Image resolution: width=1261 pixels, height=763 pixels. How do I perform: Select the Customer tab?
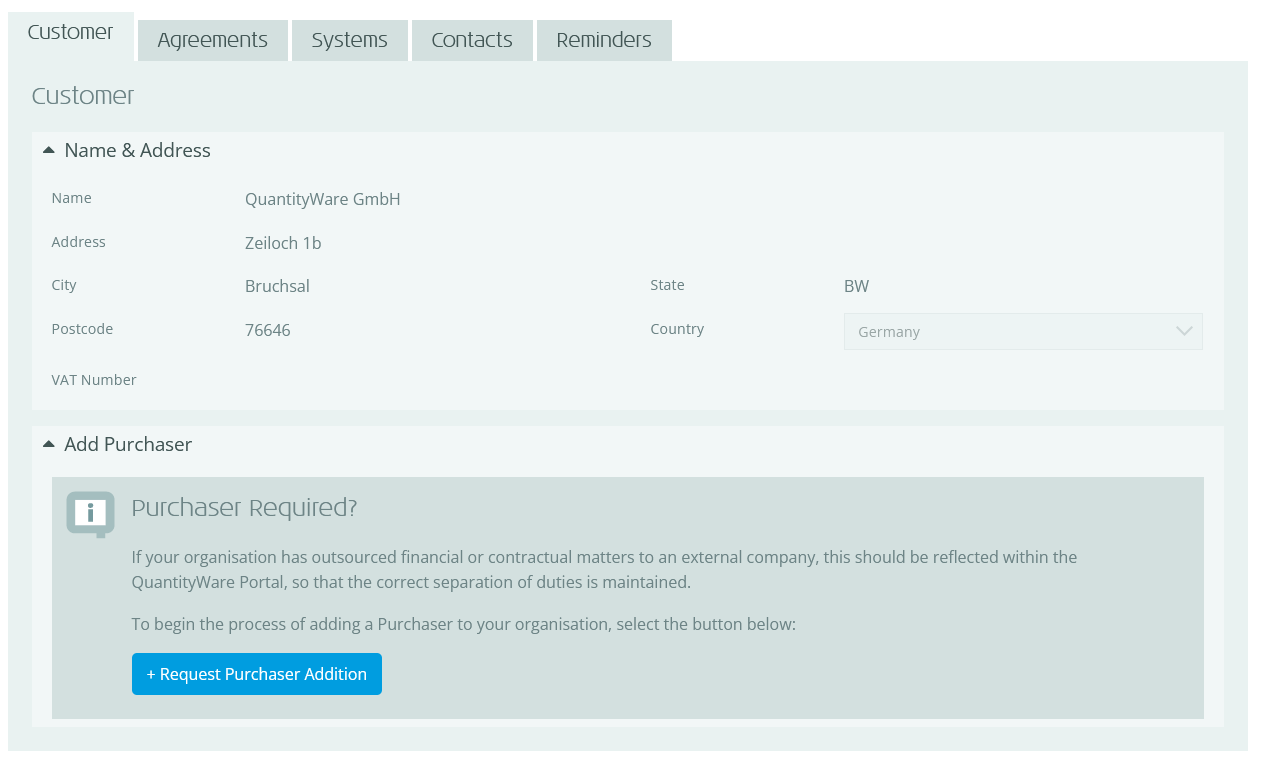pos(70,32)
